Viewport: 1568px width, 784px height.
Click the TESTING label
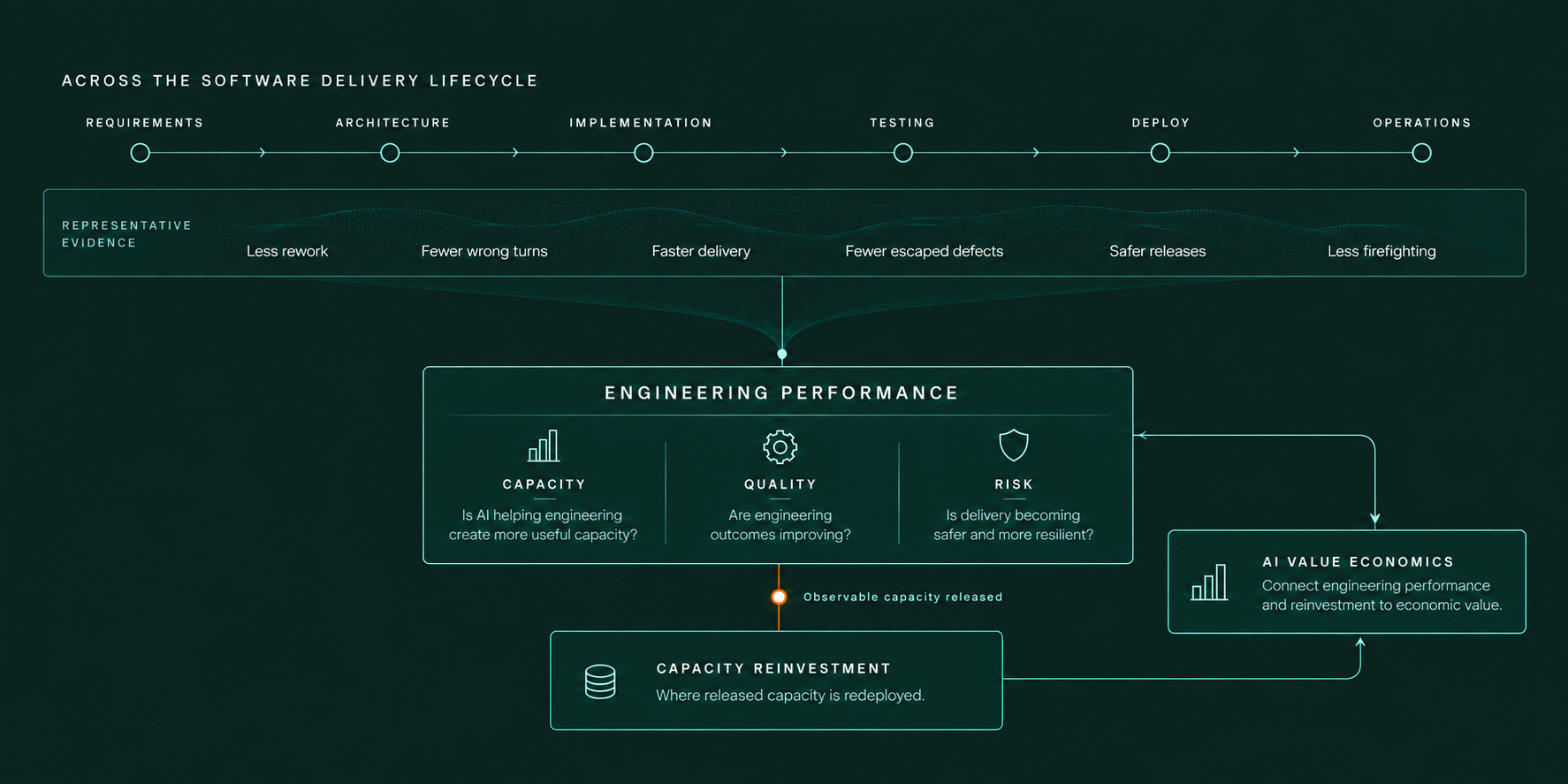point(902,123)
